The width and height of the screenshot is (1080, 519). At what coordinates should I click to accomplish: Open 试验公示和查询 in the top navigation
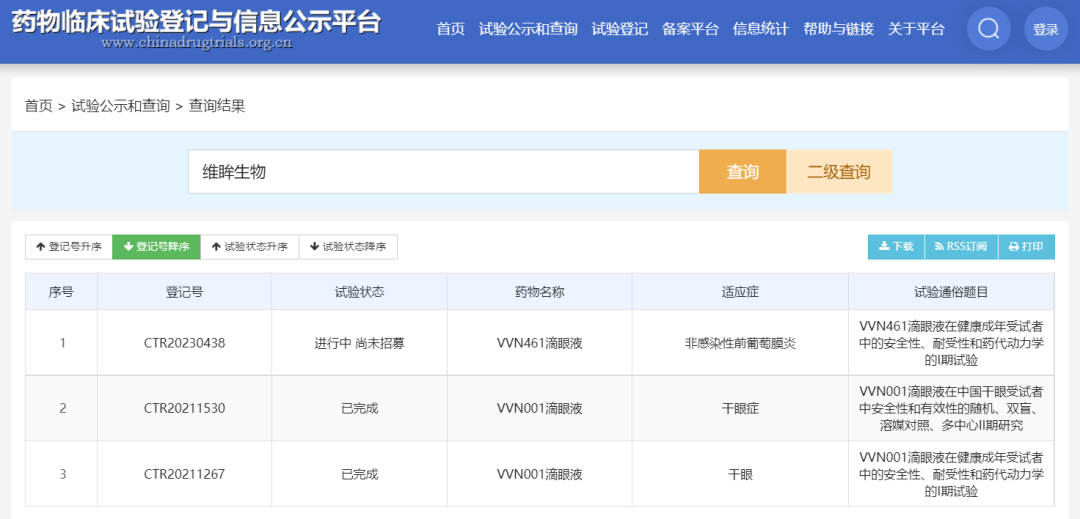tap(528, 29)
